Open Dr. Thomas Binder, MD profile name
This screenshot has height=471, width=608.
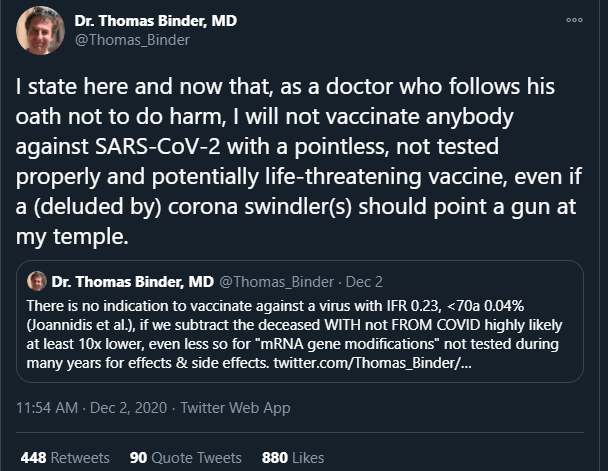click(155, 21)
